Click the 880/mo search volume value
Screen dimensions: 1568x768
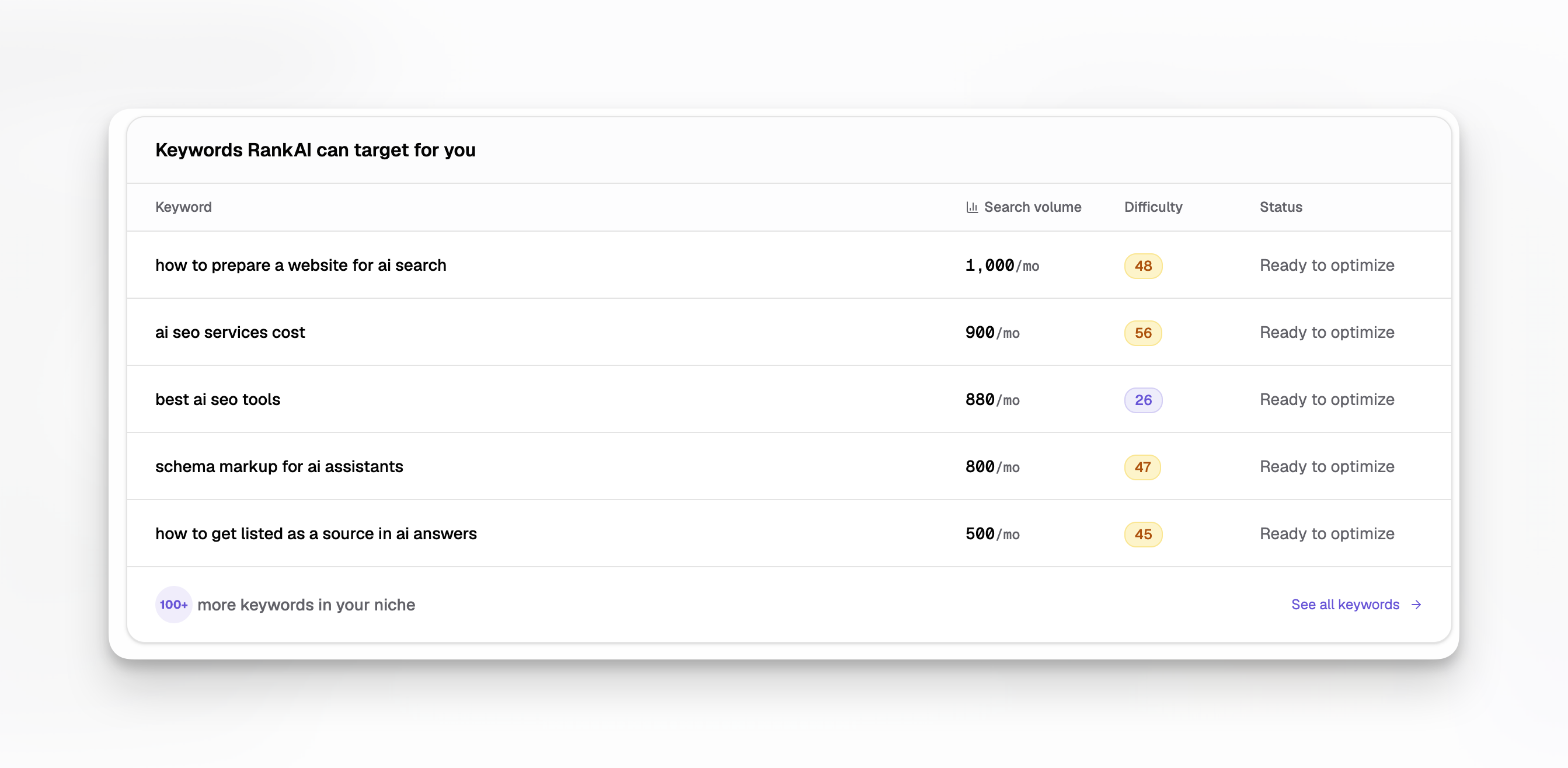pyautogui.click(x=992, y=399)
